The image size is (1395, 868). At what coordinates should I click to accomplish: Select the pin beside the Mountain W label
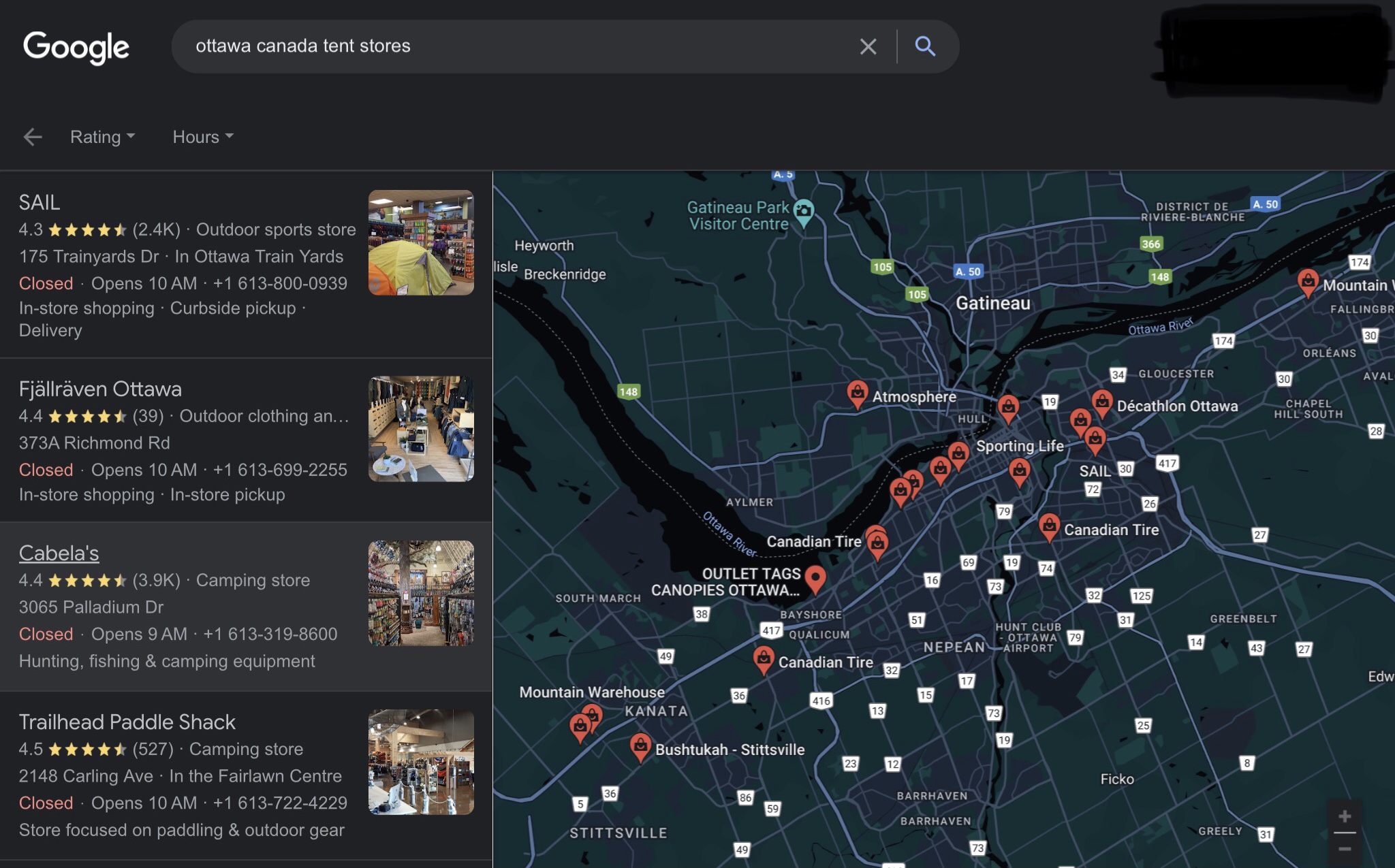tap(1307, 283)
